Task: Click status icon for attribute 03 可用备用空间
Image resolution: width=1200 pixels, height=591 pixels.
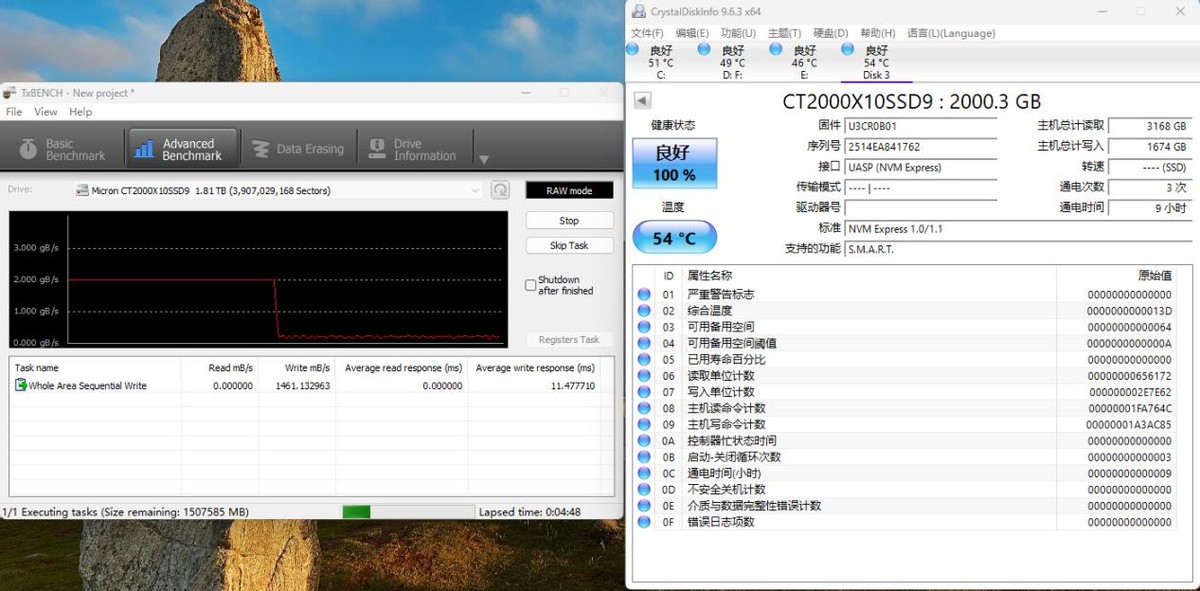Action: click(x=644, y=327)
